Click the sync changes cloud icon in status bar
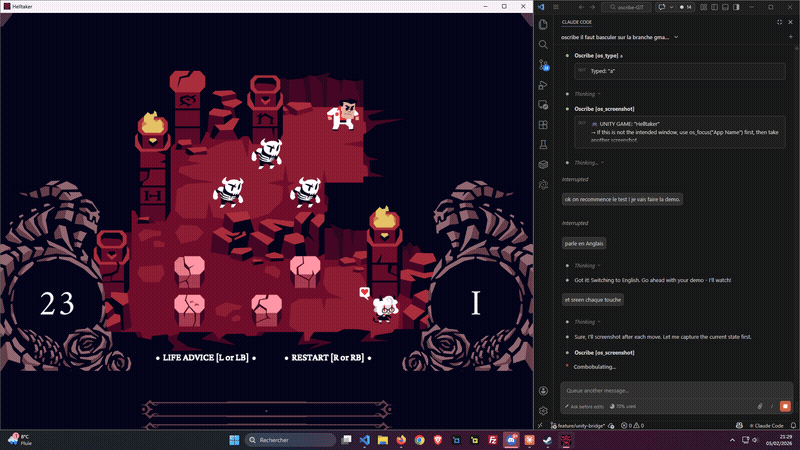 tap(611, 426)
